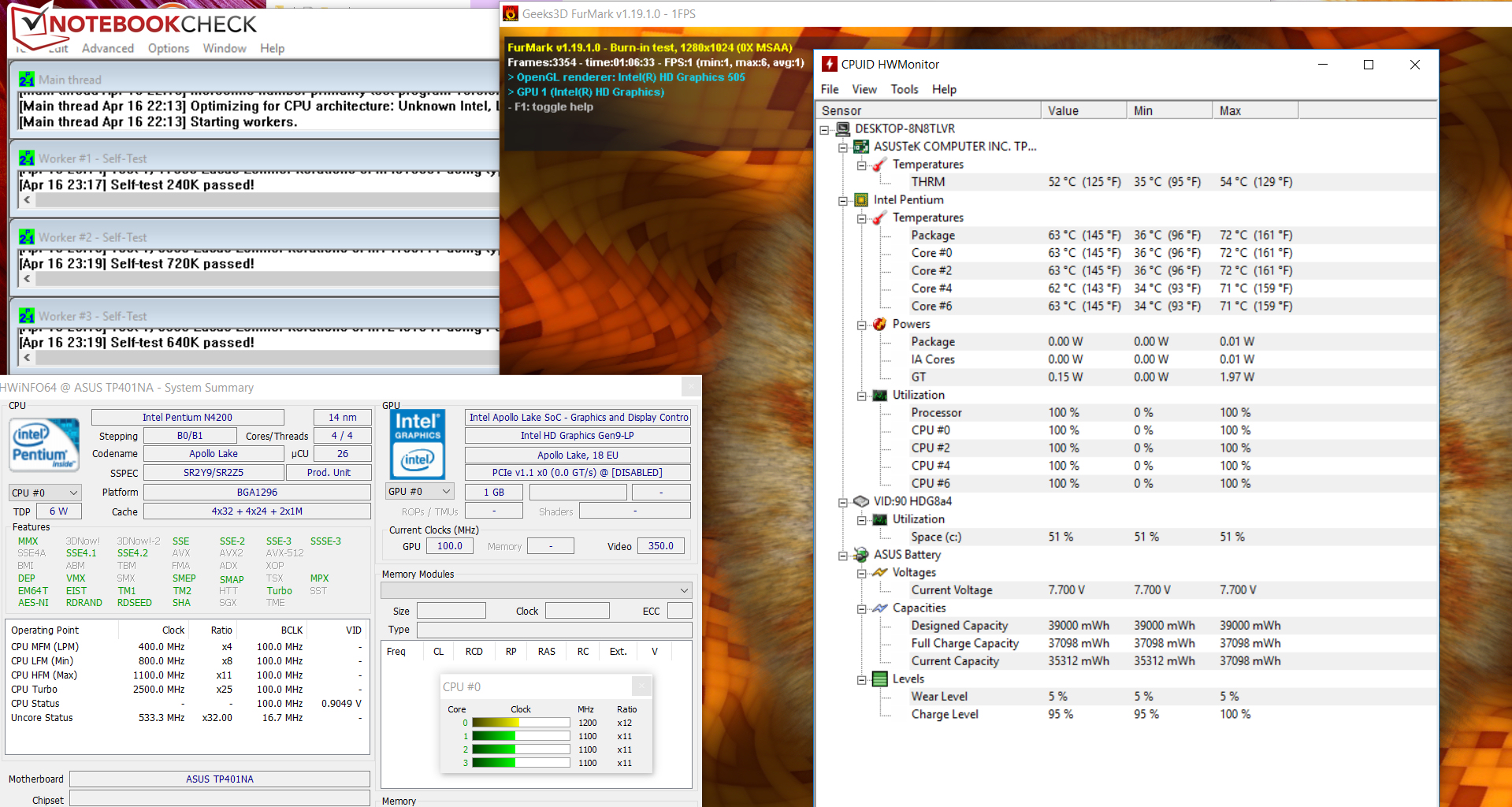Click the Worker #3 window icon
This screenshot has height=807, width=1512.
pos(27,316)
